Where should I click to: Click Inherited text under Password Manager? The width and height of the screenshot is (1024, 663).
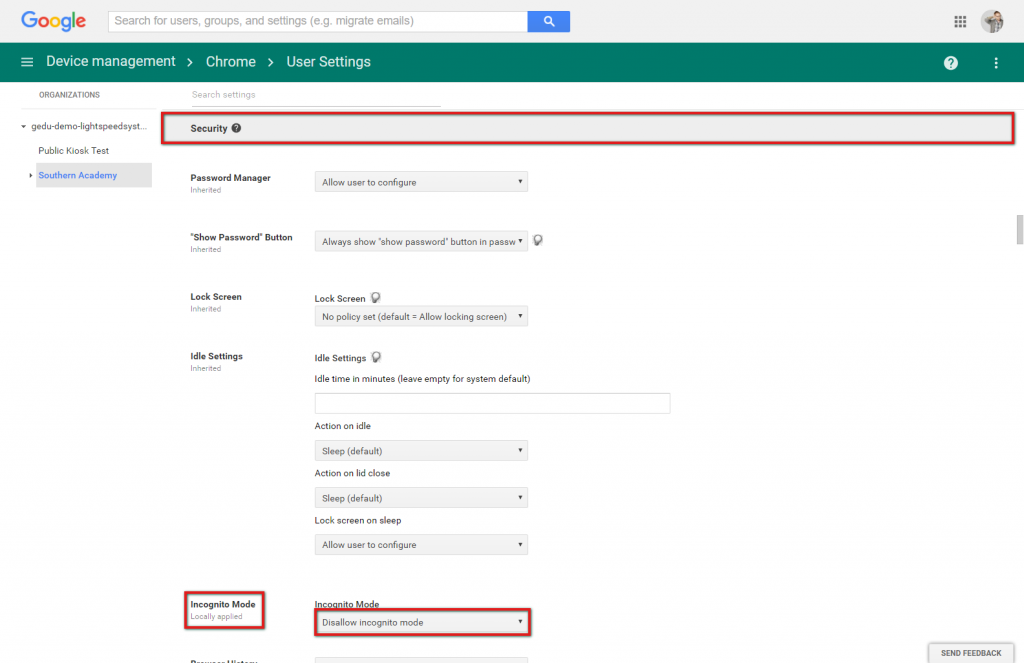point(206,190)
